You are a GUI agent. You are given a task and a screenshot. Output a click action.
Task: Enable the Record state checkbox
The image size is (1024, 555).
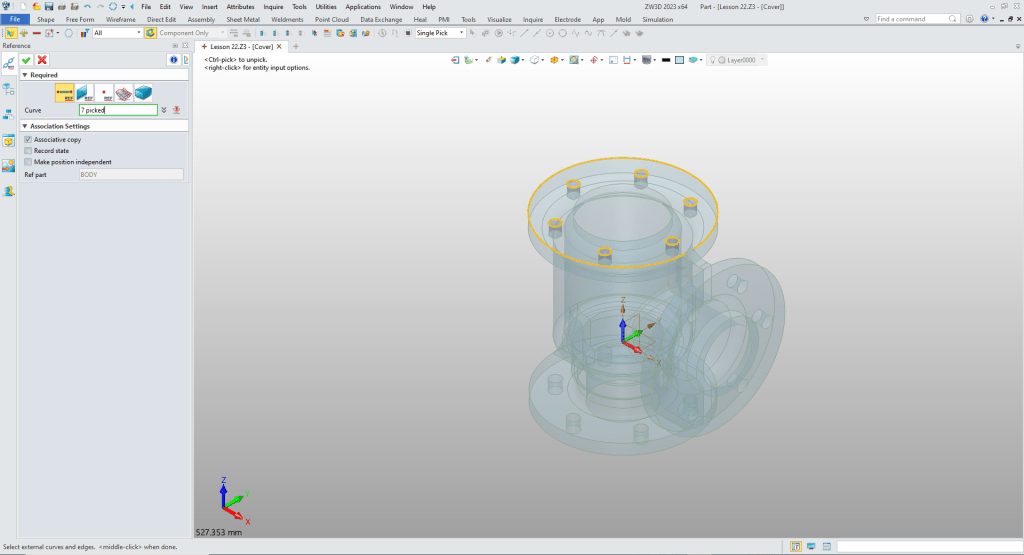pyautogui.click(x=28, y=151)
